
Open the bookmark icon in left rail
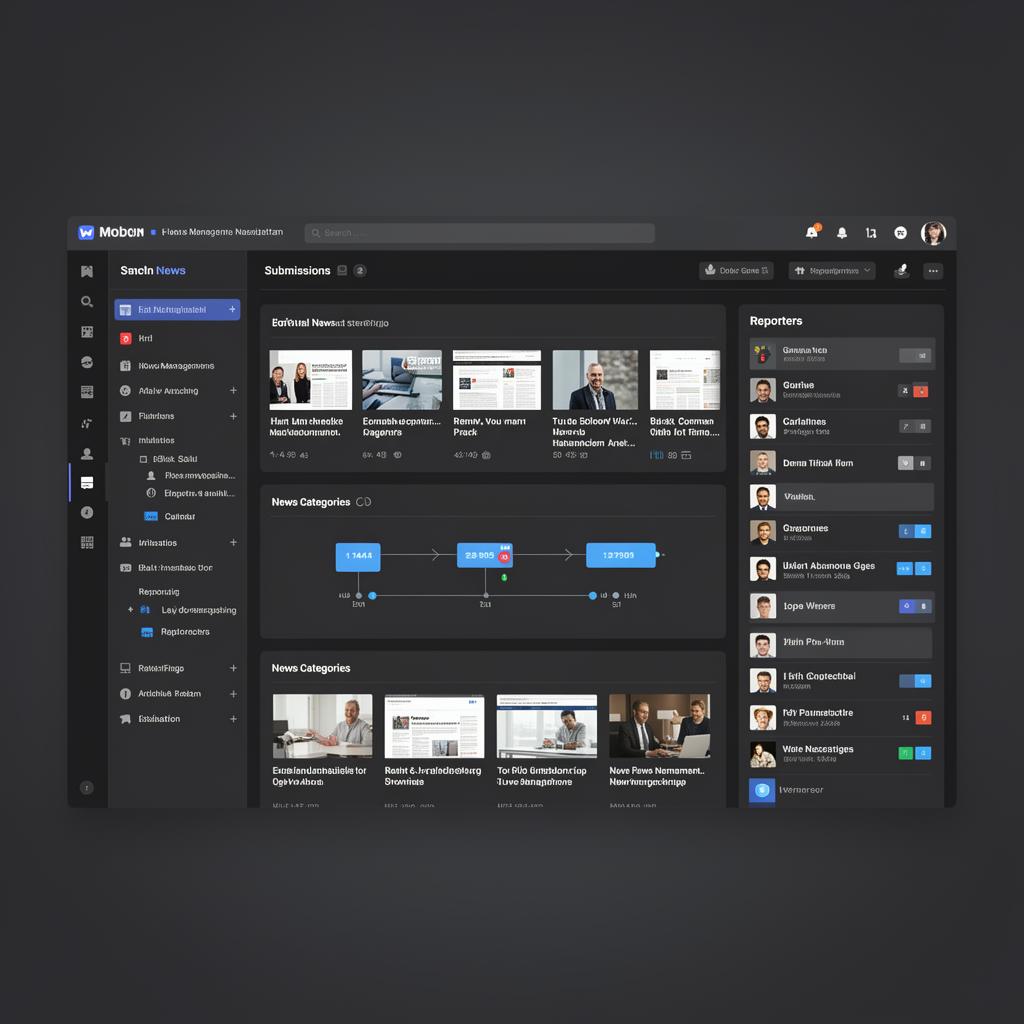pyautogui.click(x=87, y=271)
